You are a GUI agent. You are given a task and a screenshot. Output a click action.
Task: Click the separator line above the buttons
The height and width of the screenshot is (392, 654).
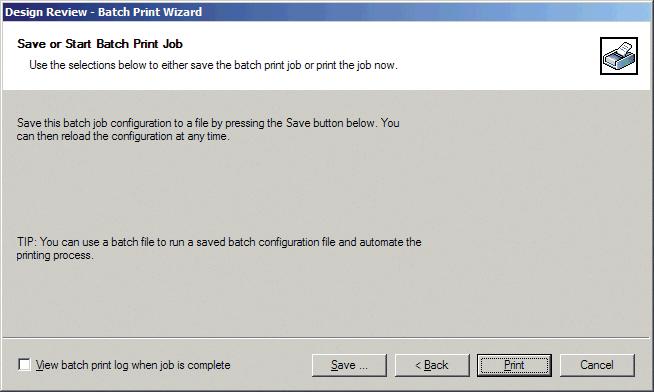point(326,338)
